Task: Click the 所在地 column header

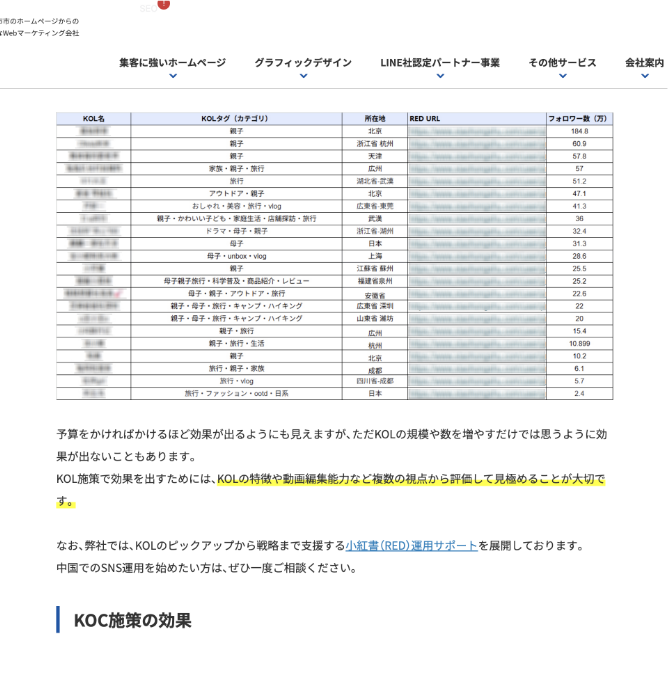Action: click(375, 119)
